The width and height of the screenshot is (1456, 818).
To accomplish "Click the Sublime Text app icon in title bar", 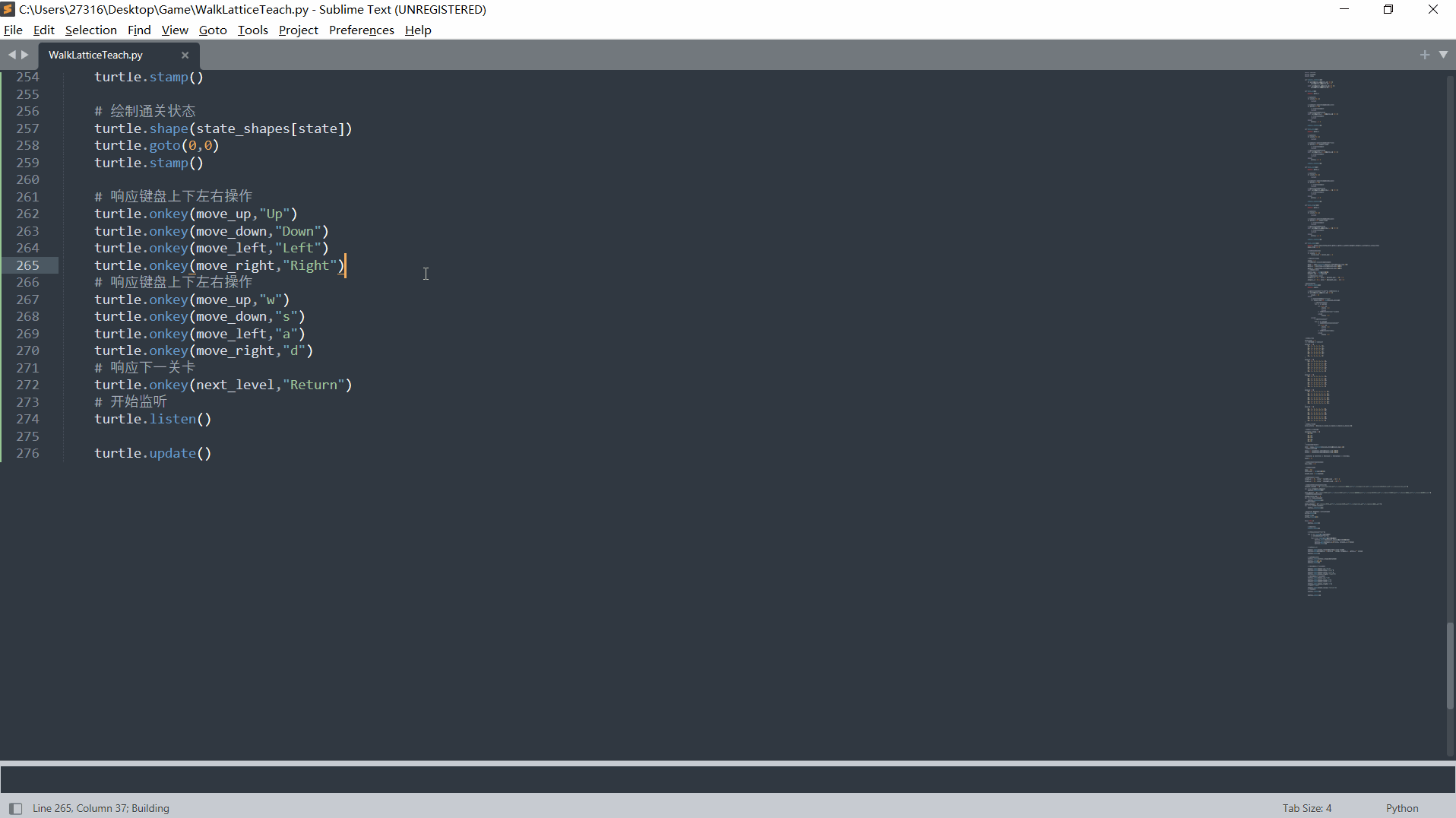I will (8, 9).
